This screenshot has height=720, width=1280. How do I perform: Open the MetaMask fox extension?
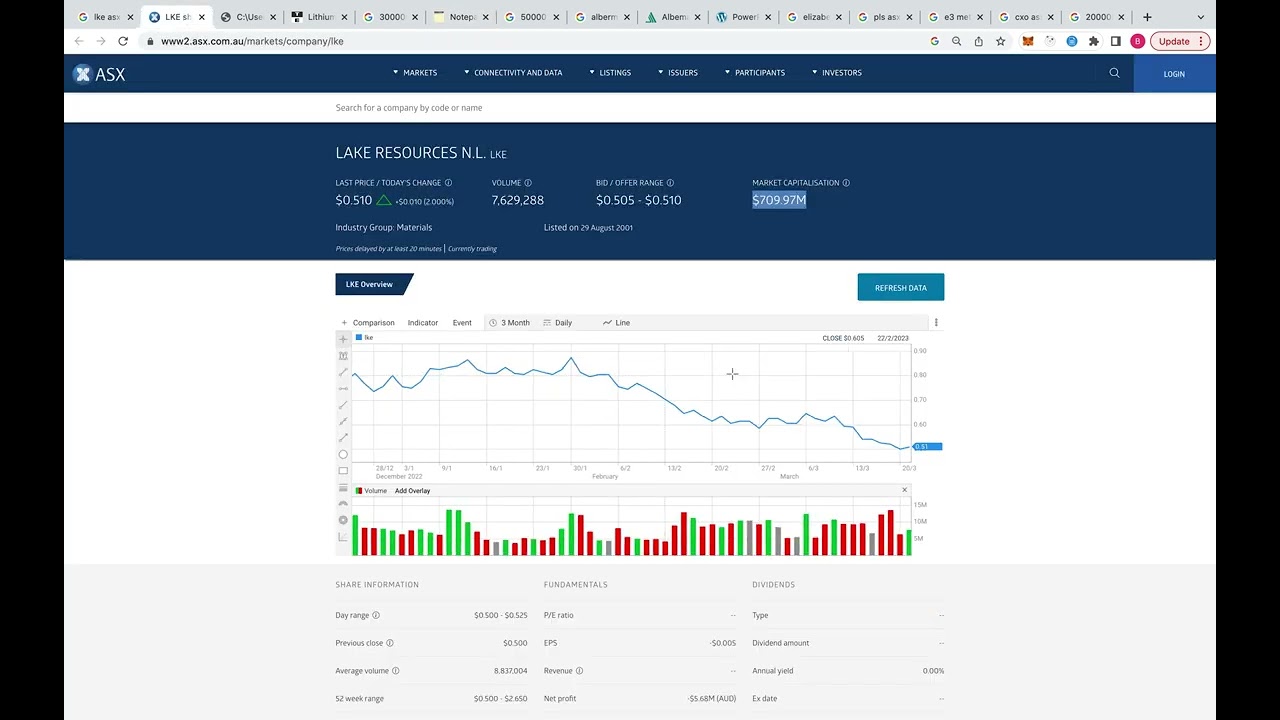[x=1027, y=41]
